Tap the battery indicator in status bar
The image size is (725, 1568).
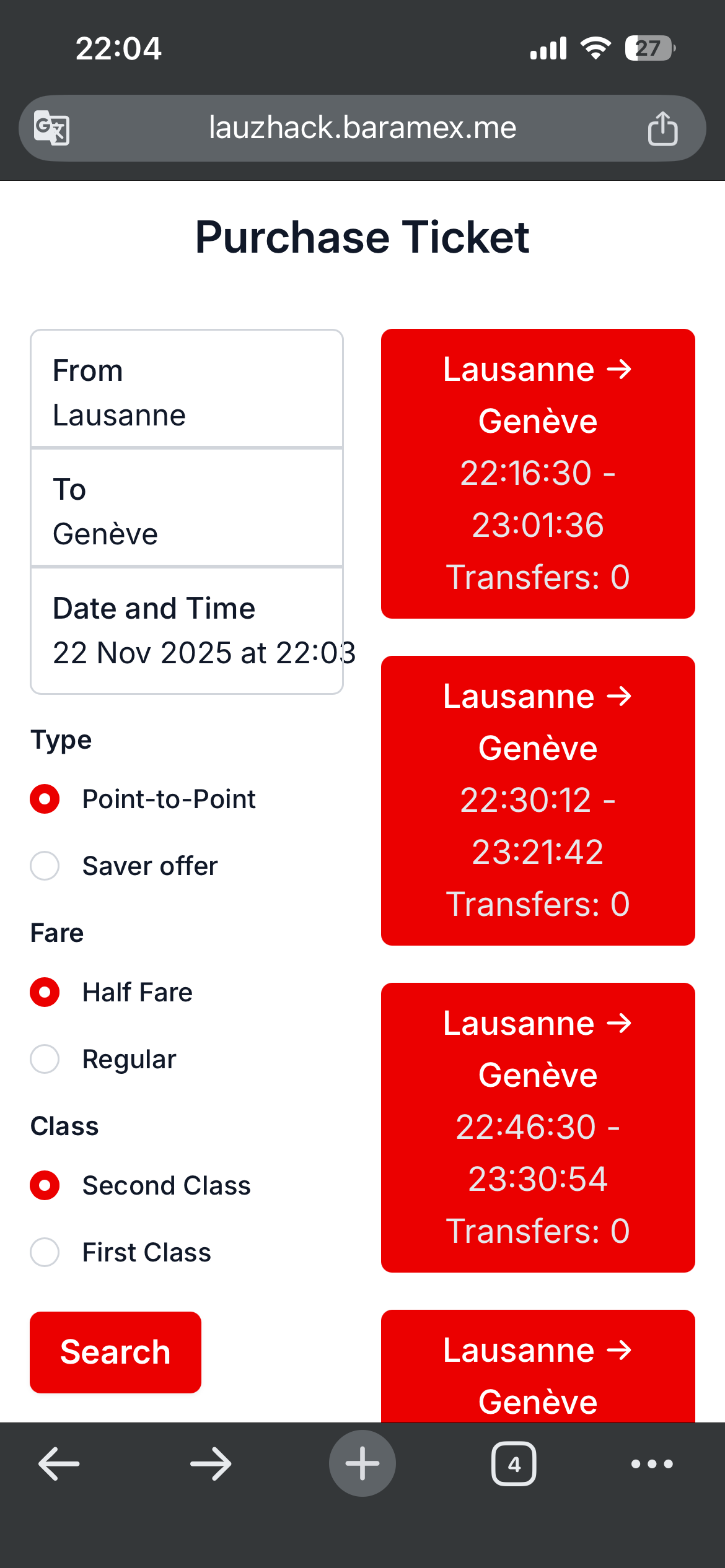point(650,48)
